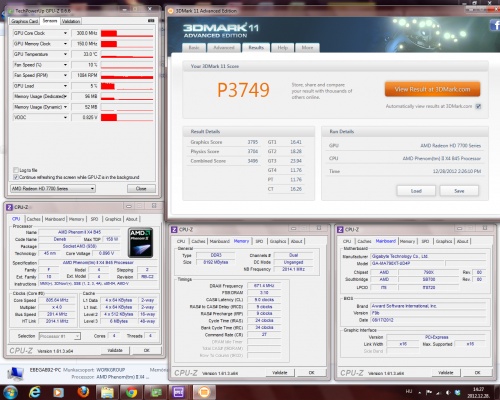Open the AMD Radeon HD 7700 Series dropdown

point(53,189)
